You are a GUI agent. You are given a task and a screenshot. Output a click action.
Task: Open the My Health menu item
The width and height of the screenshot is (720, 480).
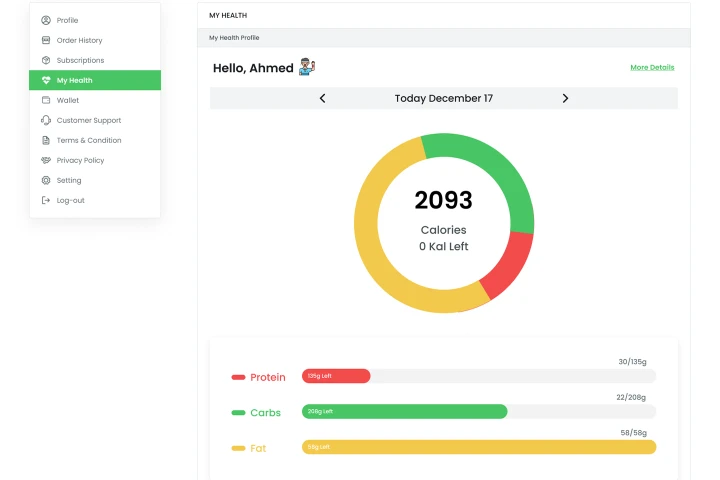pos(75,80)
